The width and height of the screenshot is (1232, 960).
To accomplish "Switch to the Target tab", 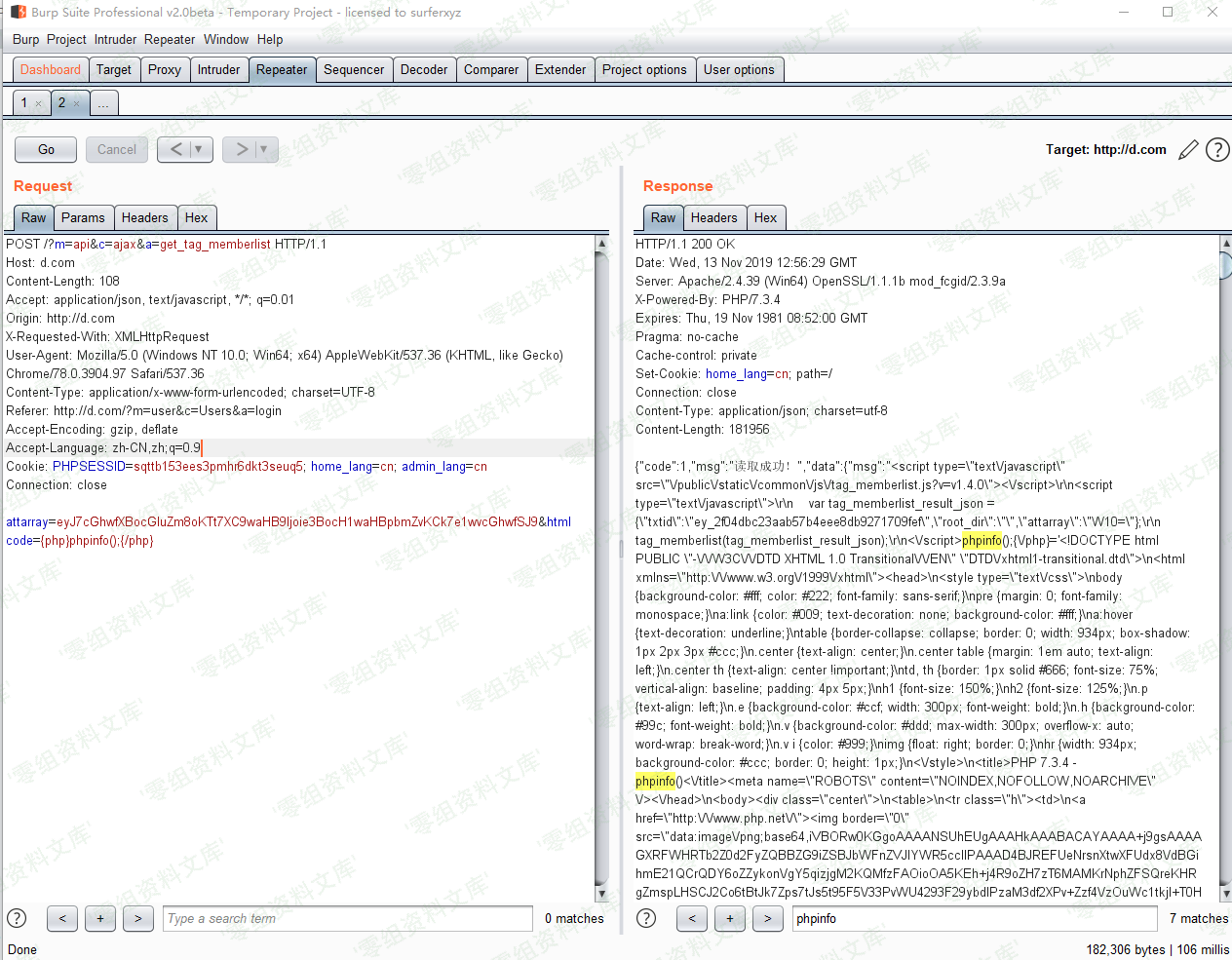I will [x=114, y=70].
